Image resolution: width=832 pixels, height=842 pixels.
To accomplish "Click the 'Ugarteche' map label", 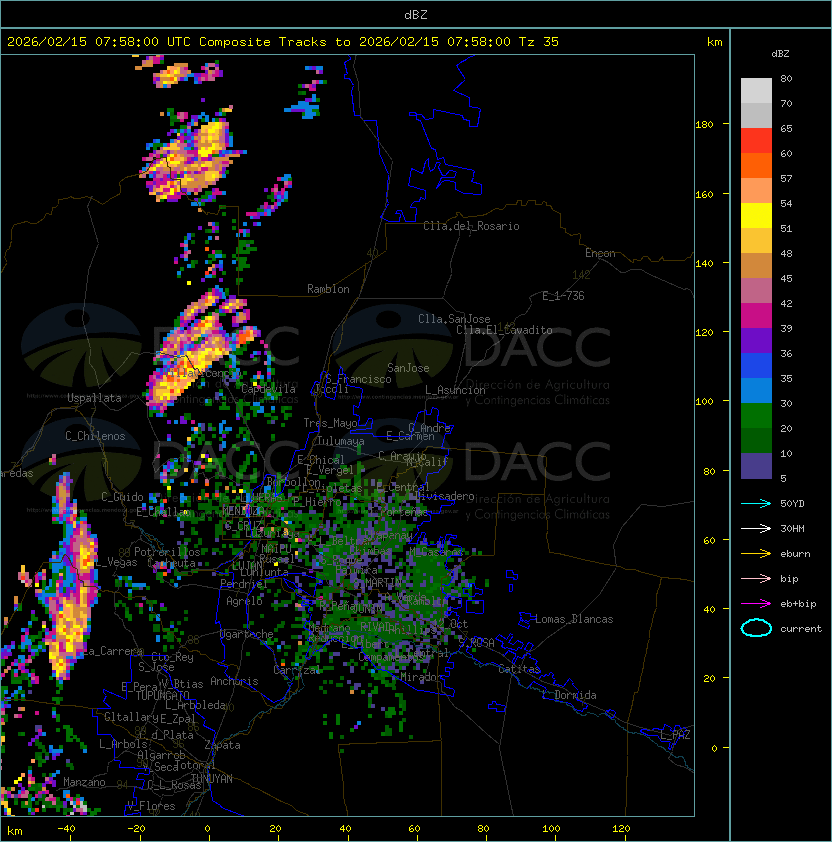I will click(x=246, y=634).
